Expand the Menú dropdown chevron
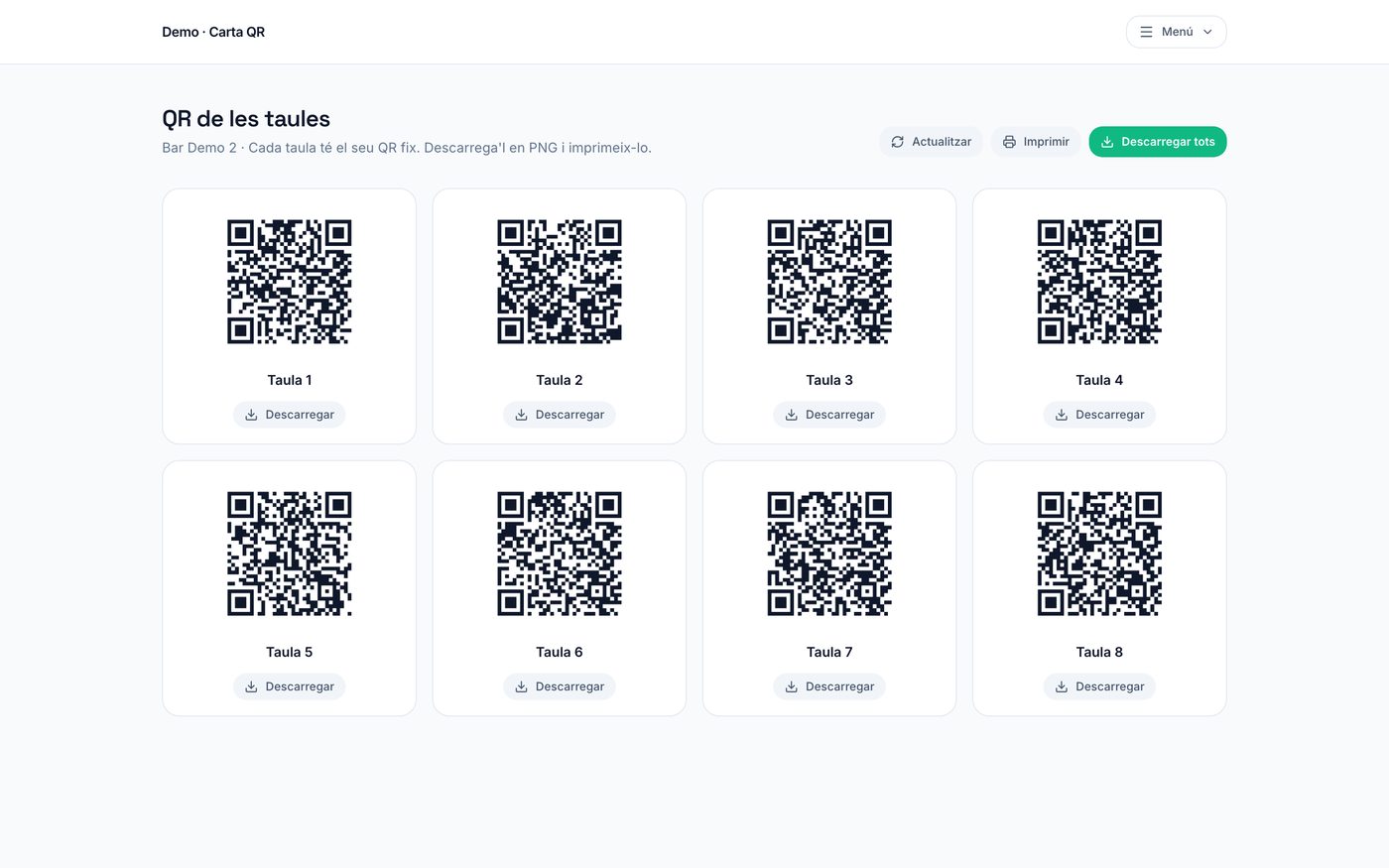This screenshot has height=868, width=1389. tap(1207, 32)
